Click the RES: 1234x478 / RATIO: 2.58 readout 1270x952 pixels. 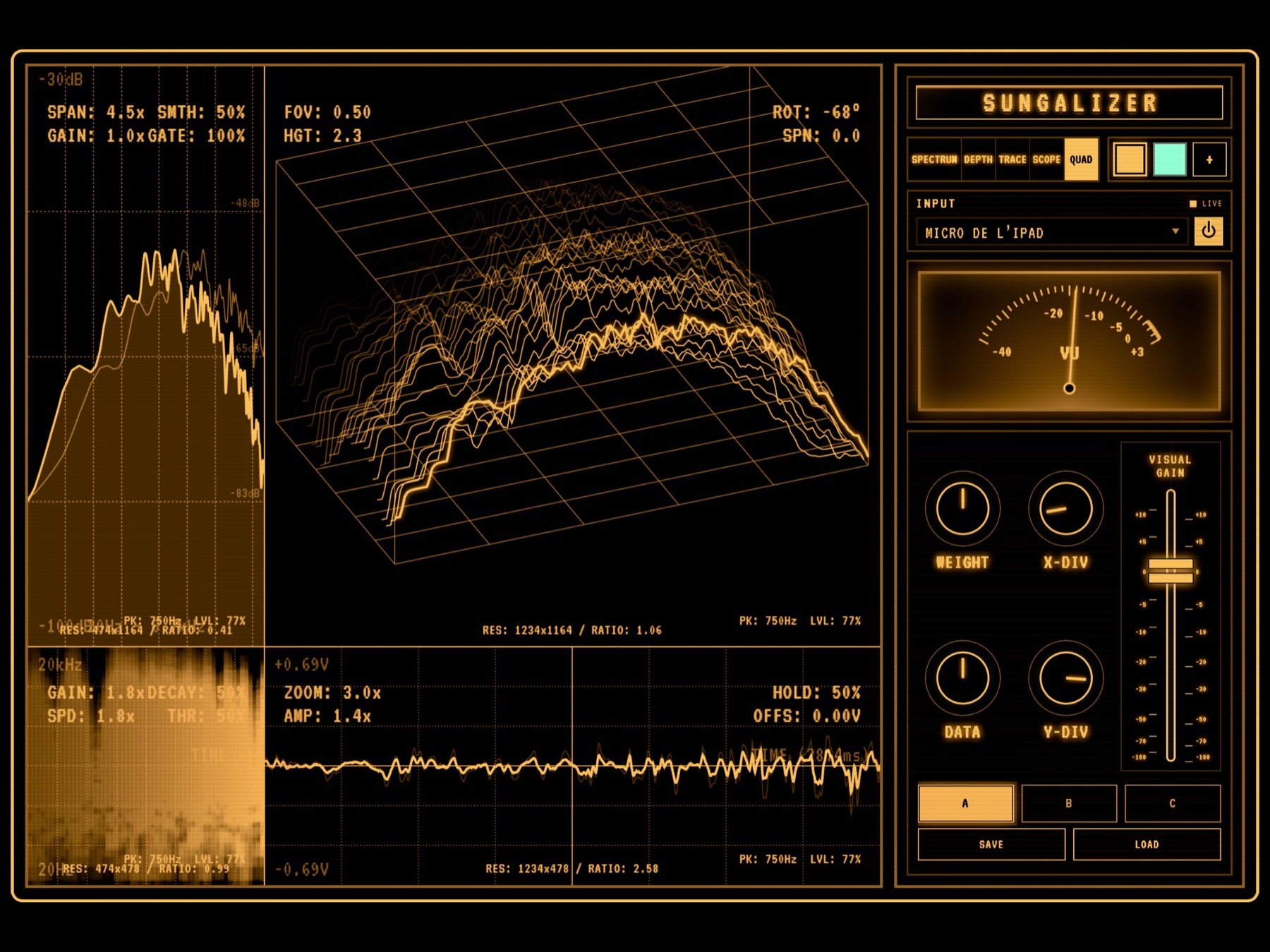coord(572,869)
